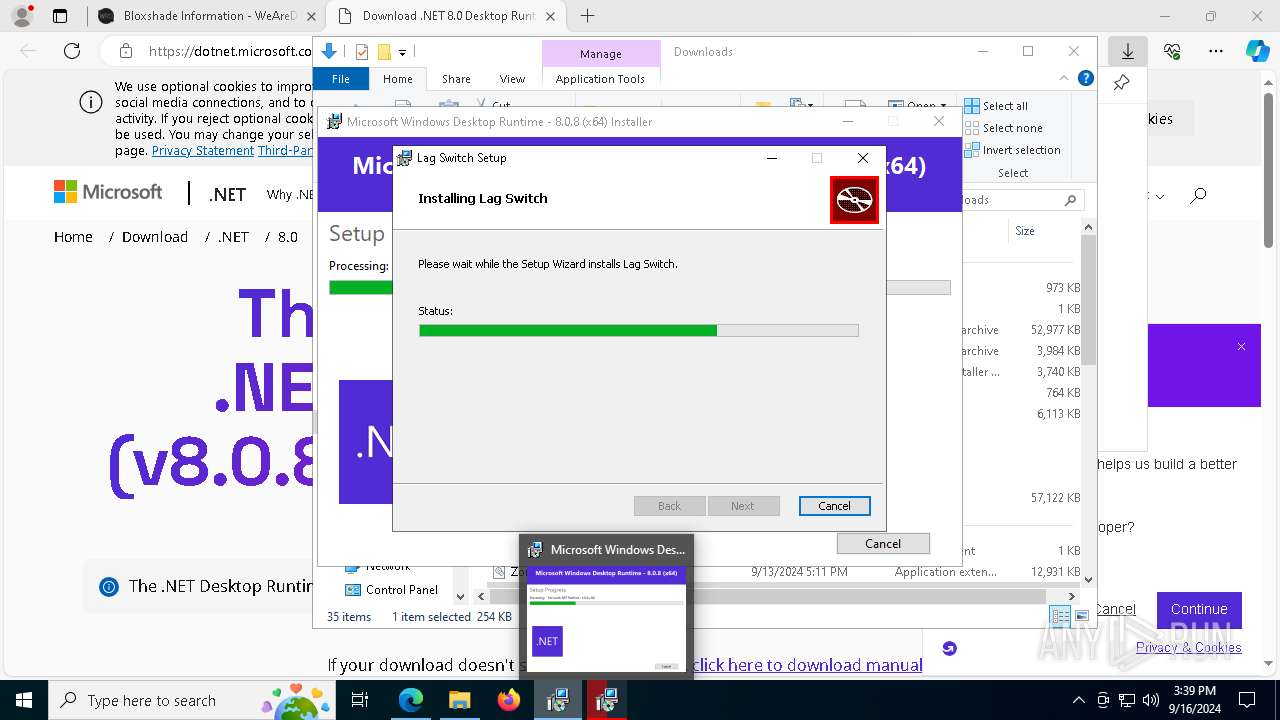
Task: Click the .NET brand link in the header
Action: click(227, 195)
